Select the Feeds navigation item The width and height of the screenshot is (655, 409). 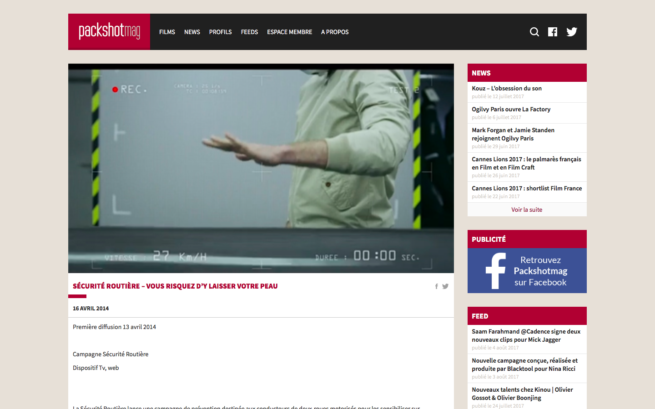coord(249,32)
